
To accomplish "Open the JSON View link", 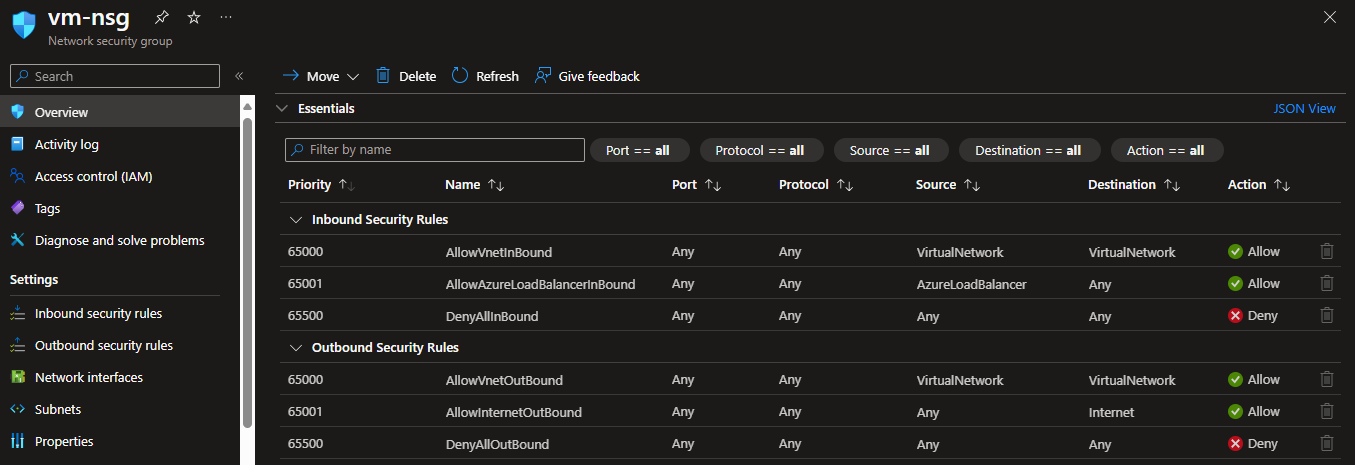I will (1304, 108).
